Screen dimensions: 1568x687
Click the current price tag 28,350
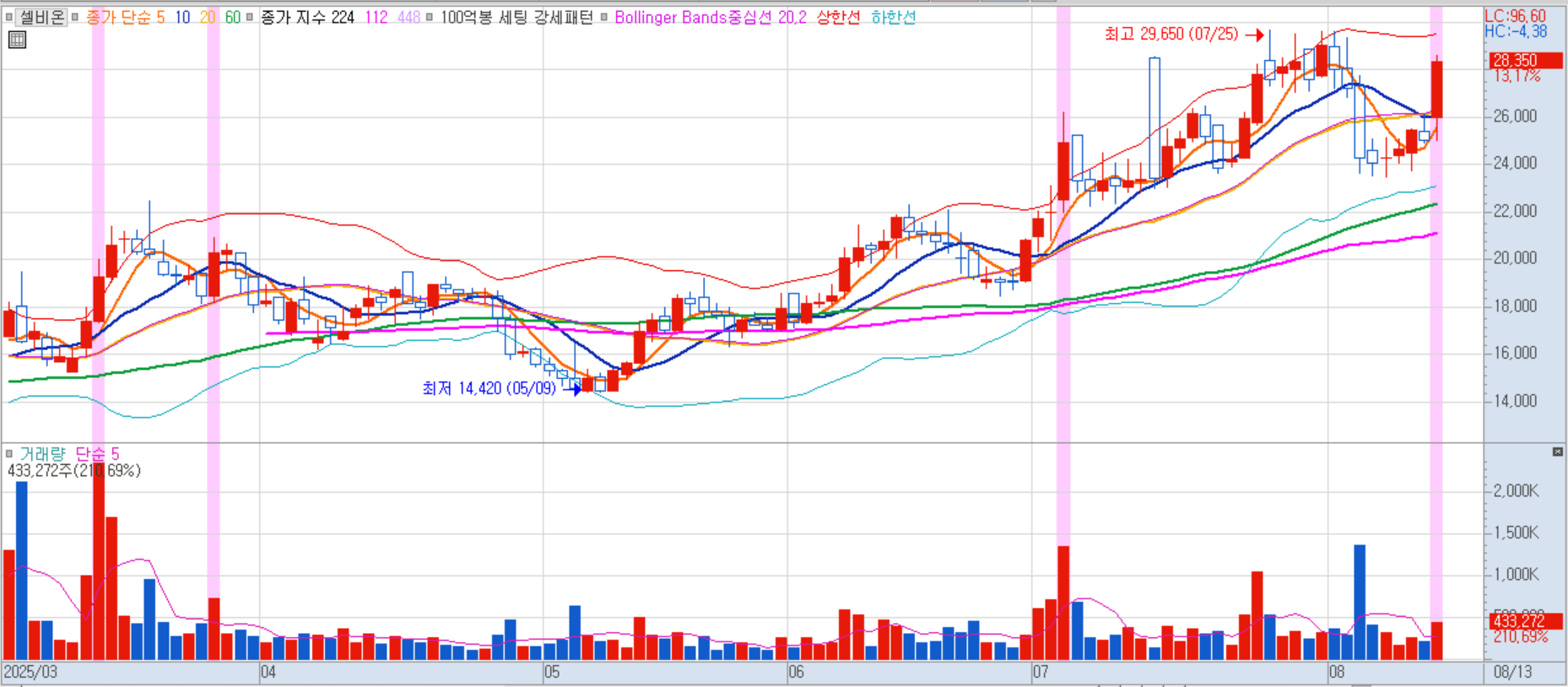coord(1524,60)
